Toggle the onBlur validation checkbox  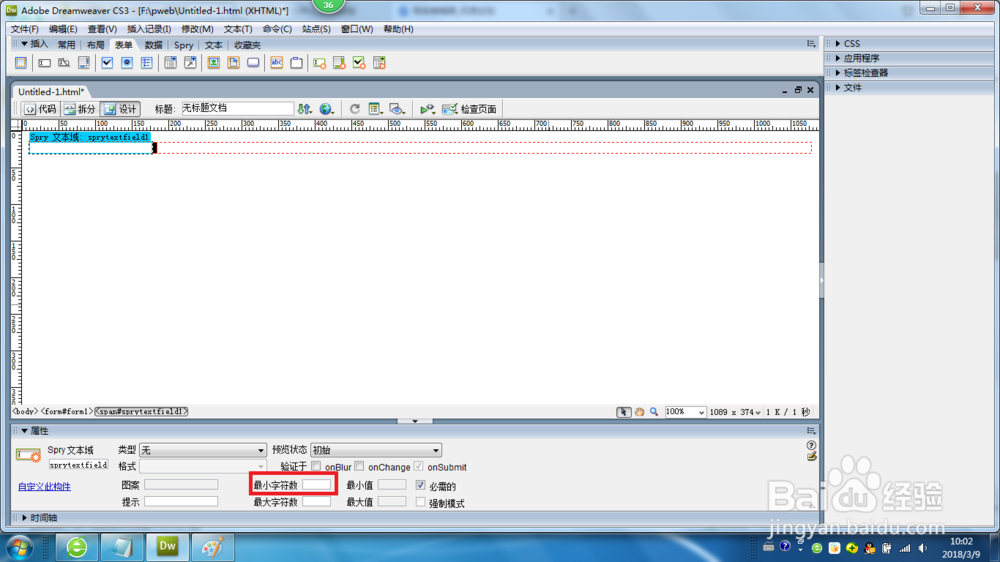pos(316,466)
